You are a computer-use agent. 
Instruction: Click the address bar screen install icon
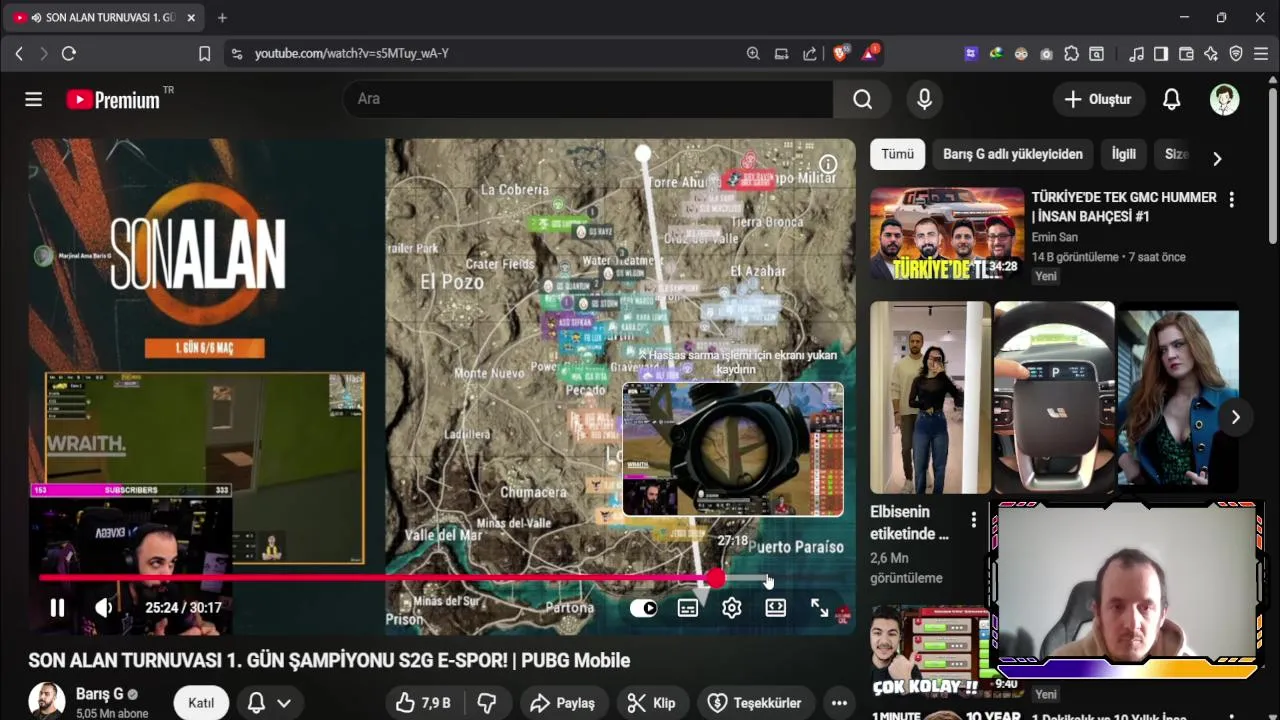tap(781, 53)
